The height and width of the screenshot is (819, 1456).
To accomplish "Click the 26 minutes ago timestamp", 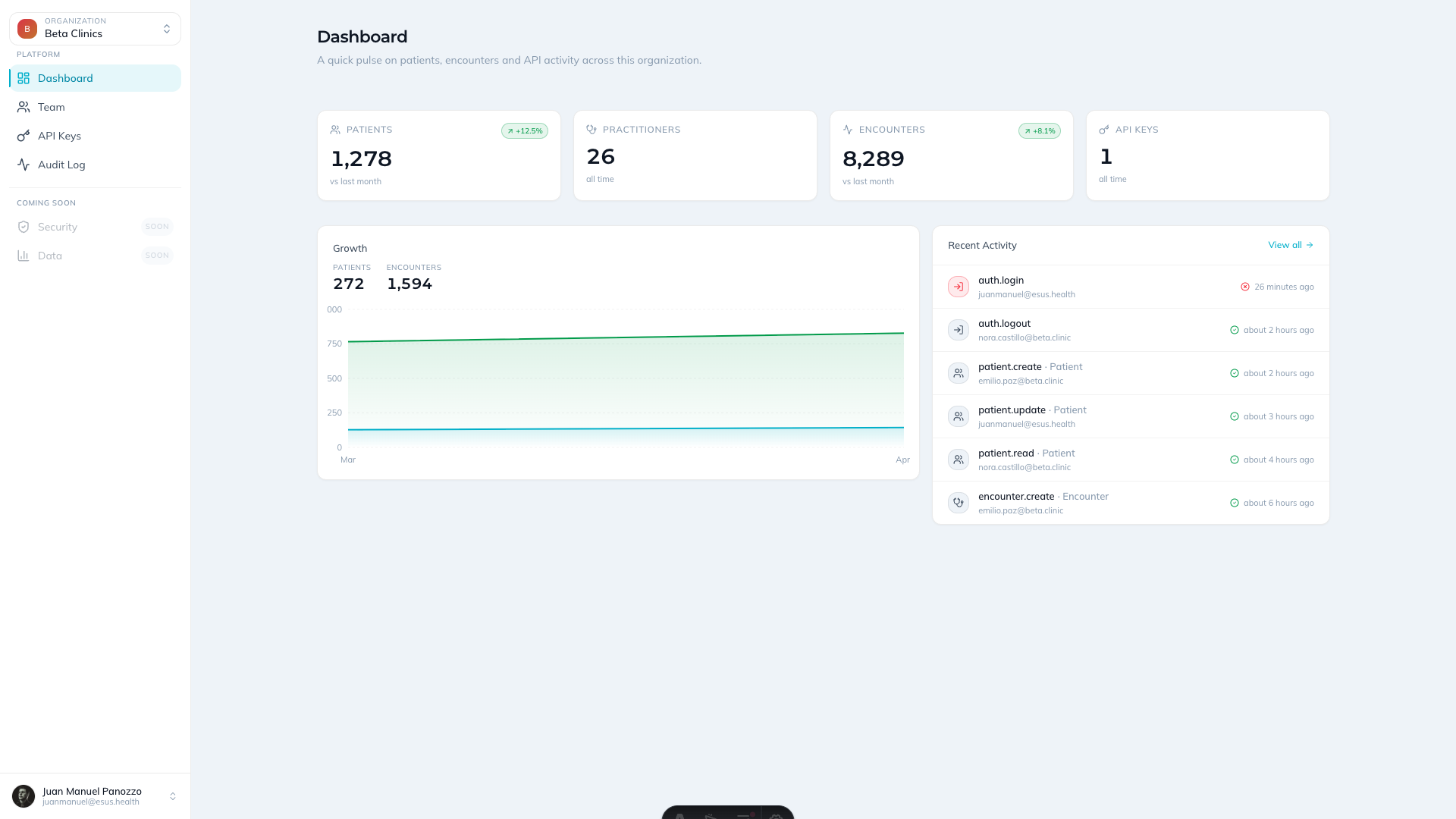I will (x=1284, y=287).
